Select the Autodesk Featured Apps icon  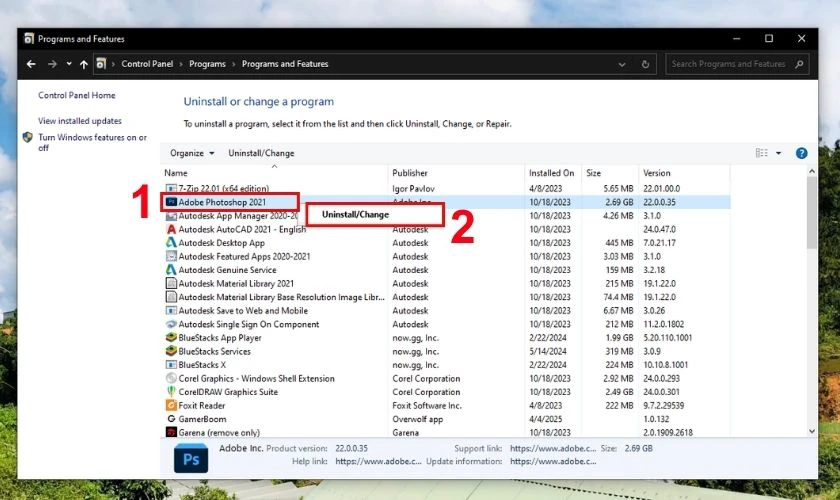point(171,256)
